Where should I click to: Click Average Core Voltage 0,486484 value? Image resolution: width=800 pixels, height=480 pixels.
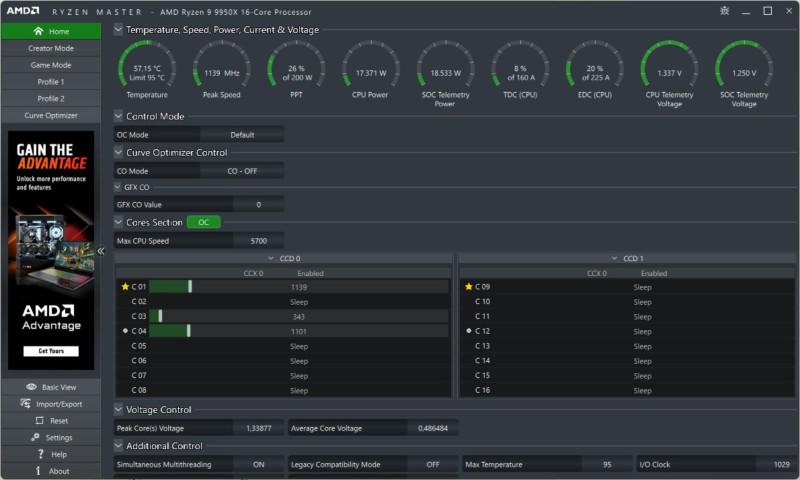pos(433,428)
